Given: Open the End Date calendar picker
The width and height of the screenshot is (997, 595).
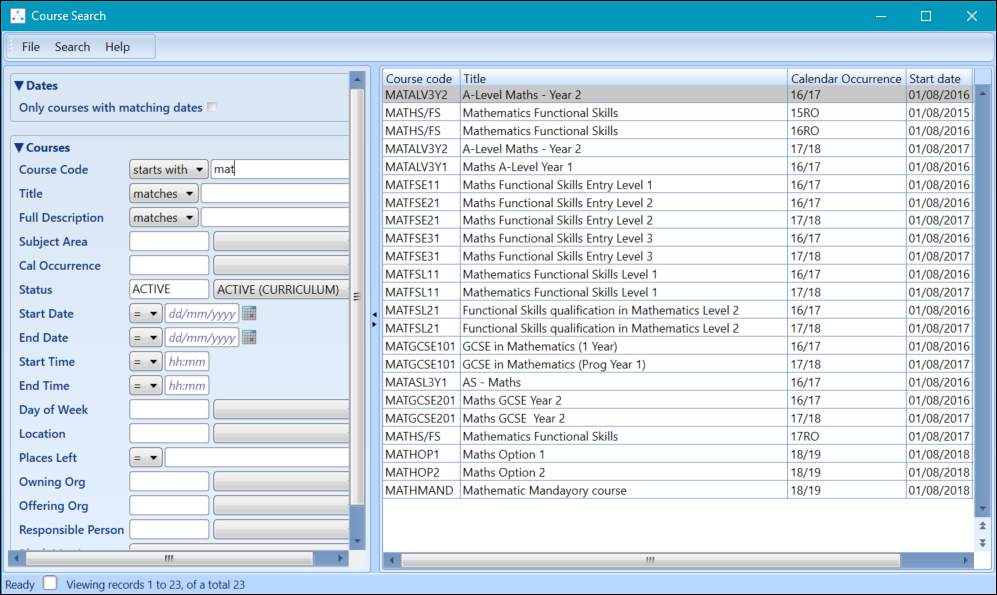Looking at the screenshot, I should tap(249, 338).
